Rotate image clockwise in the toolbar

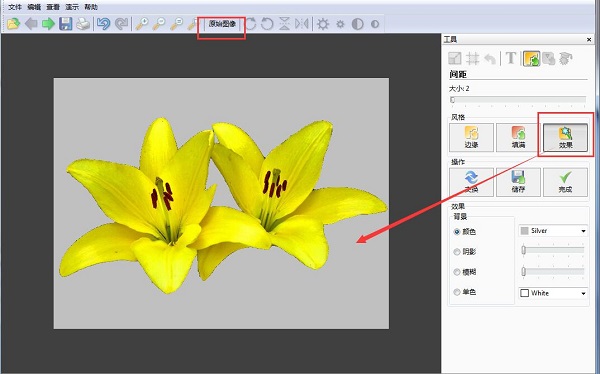tap(251, 24)
